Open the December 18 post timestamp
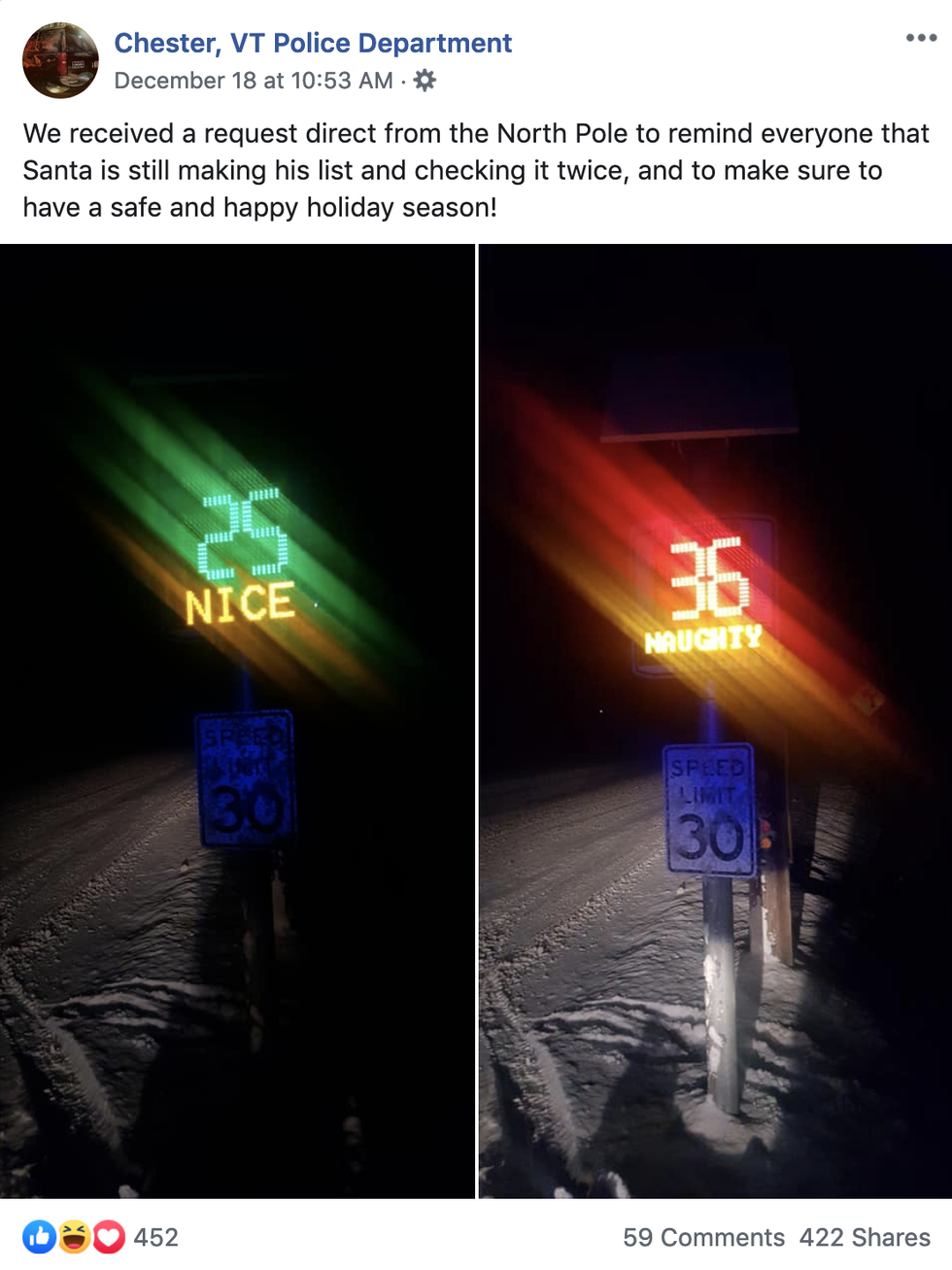The image size is (952, 1270). 254,81
